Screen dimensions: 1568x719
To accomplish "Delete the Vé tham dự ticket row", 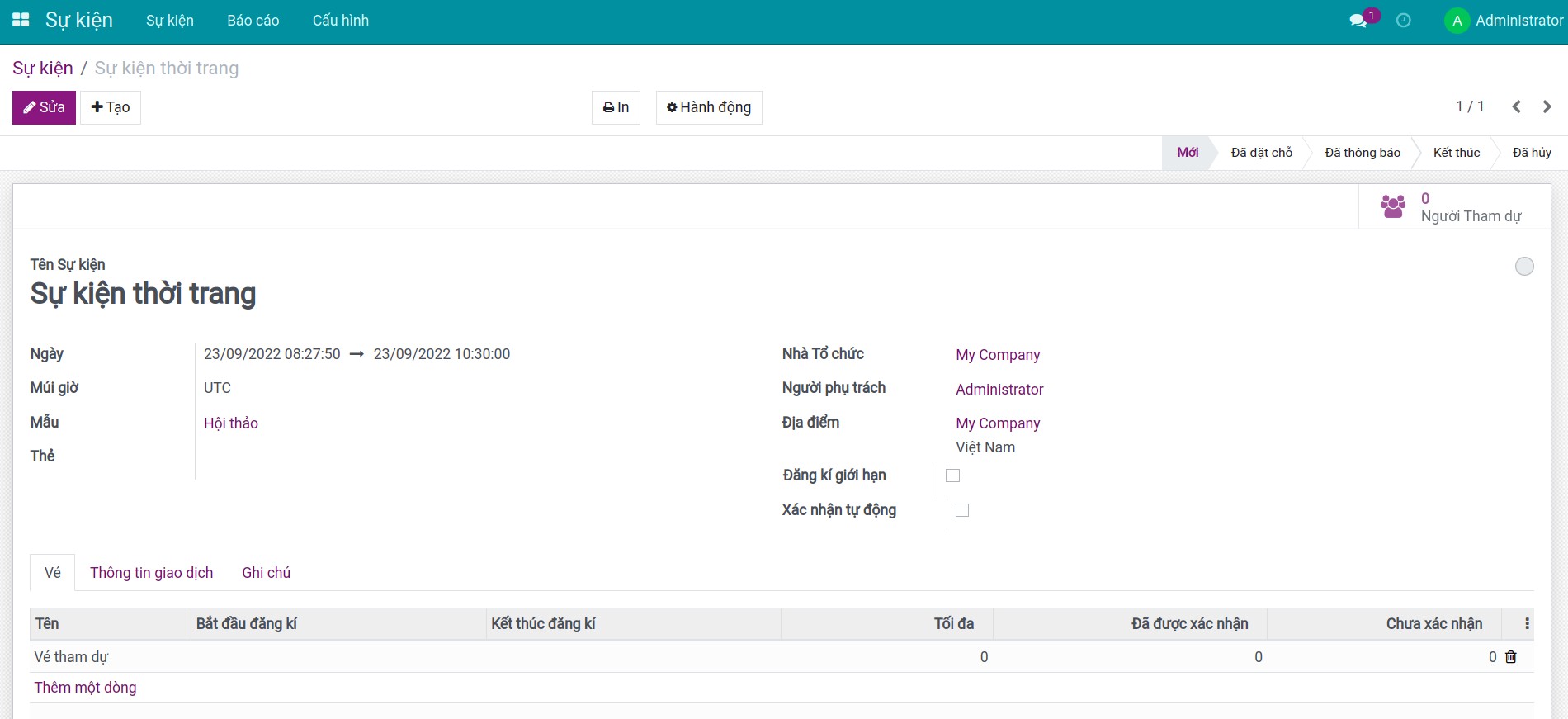I will [1511, 657].
